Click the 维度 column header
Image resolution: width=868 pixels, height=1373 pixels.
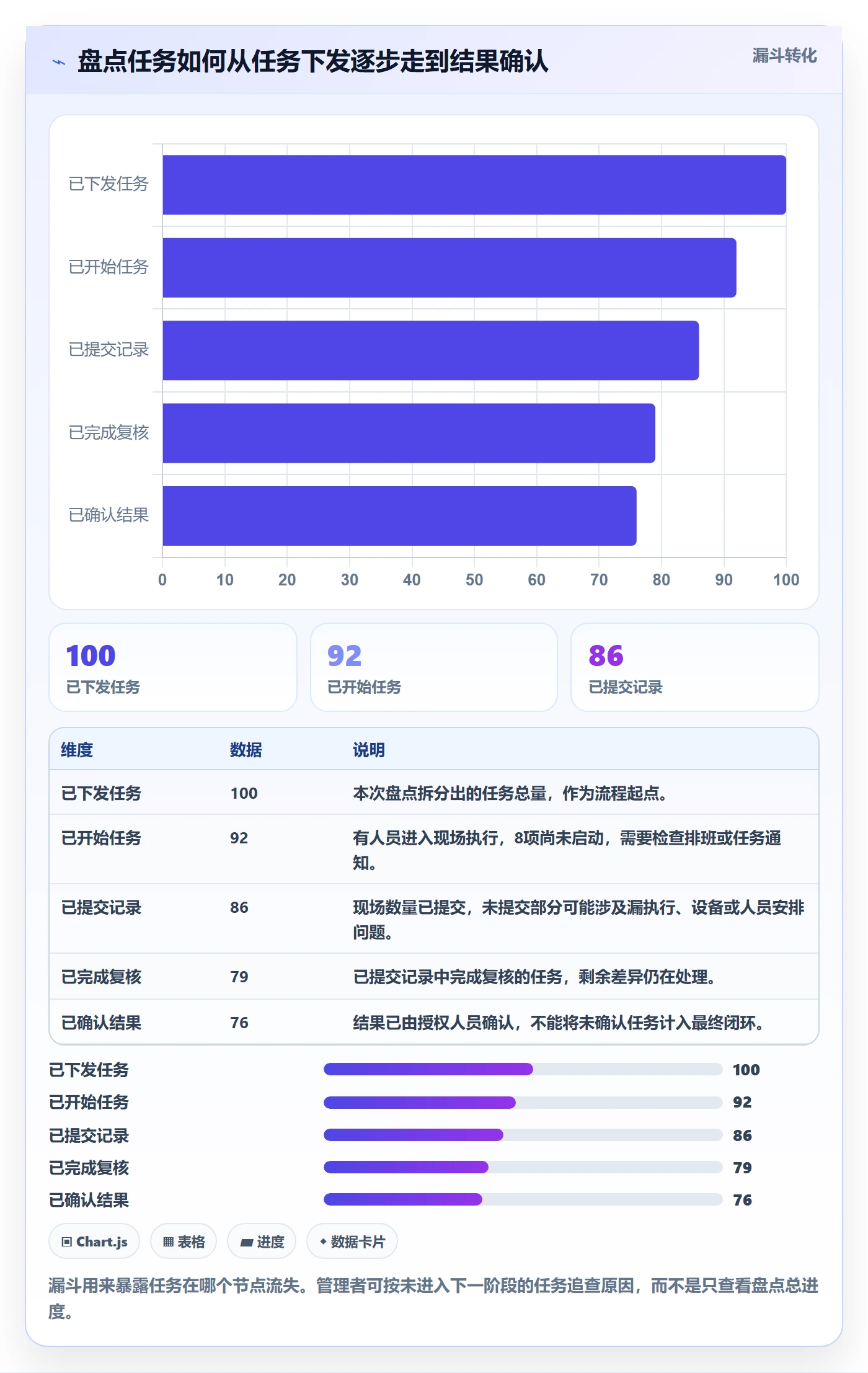click(77, 750)
